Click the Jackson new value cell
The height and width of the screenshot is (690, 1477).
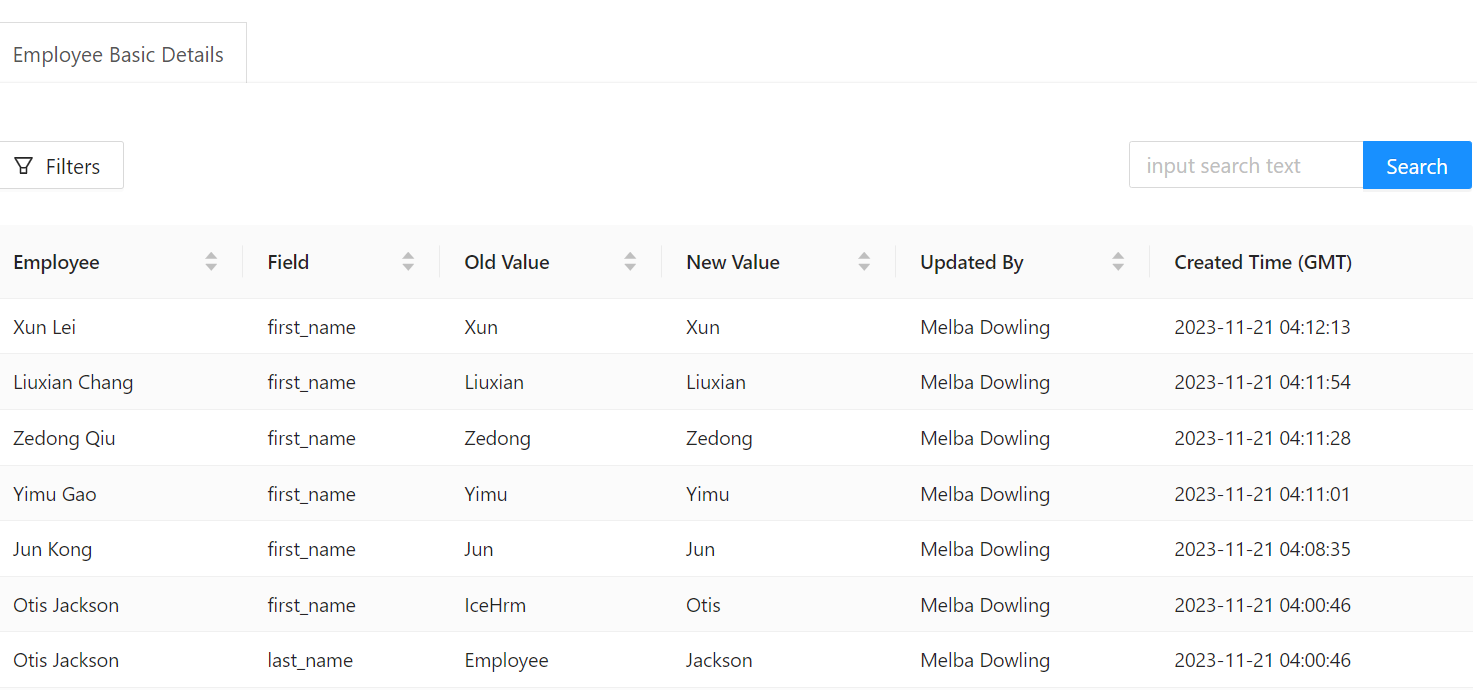pos(719,660)
